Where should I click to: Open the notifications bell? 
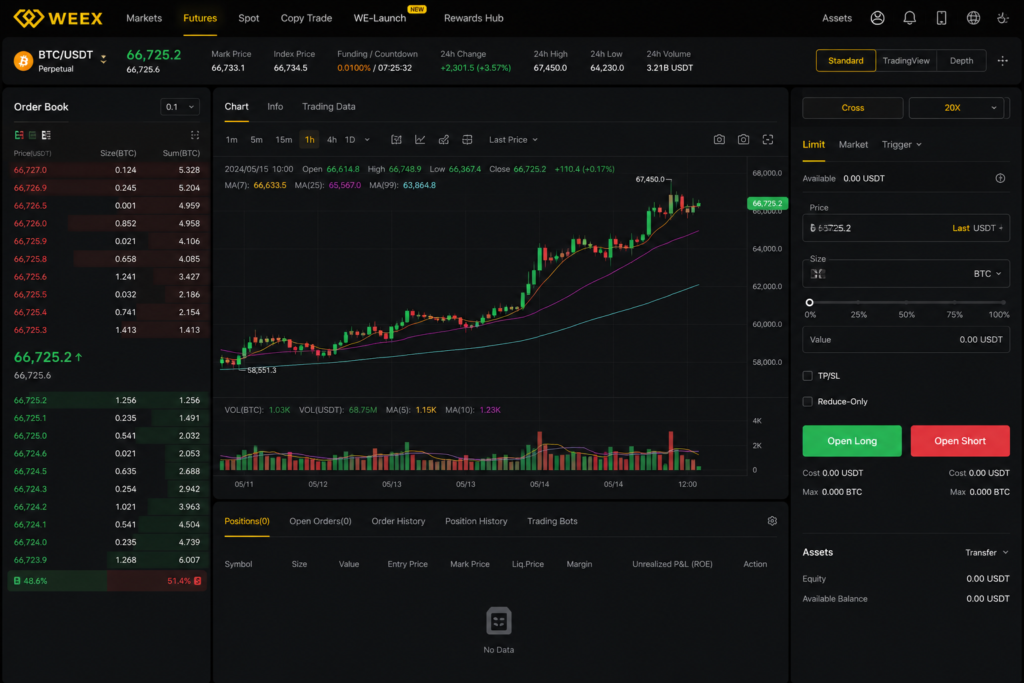(909, 18)
